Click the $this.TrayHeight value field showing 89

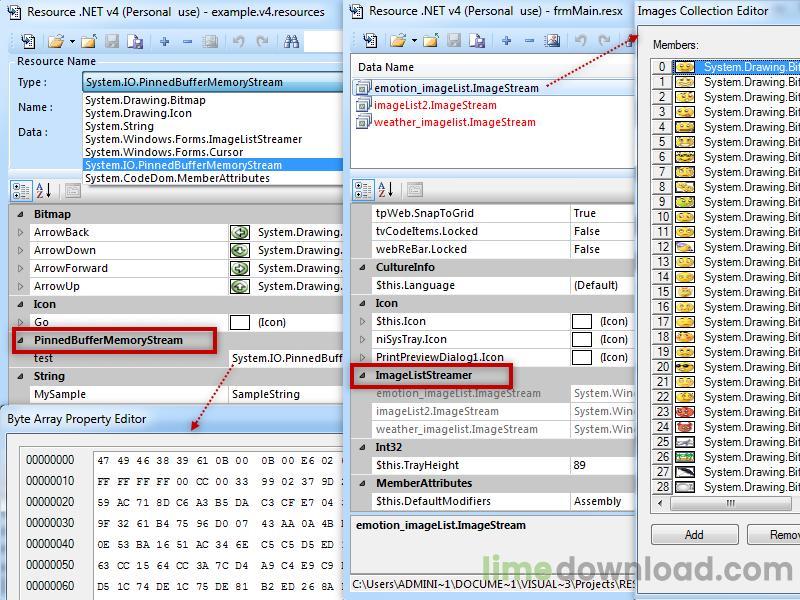[x=600, y=465]
